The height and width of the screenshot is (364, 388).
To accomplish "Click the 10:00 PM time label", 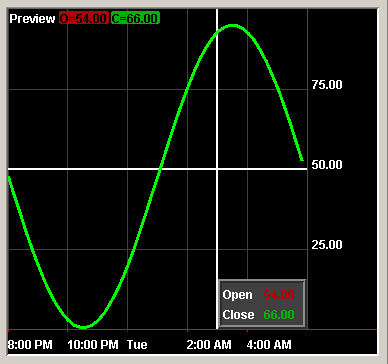I will pos(93,345).
